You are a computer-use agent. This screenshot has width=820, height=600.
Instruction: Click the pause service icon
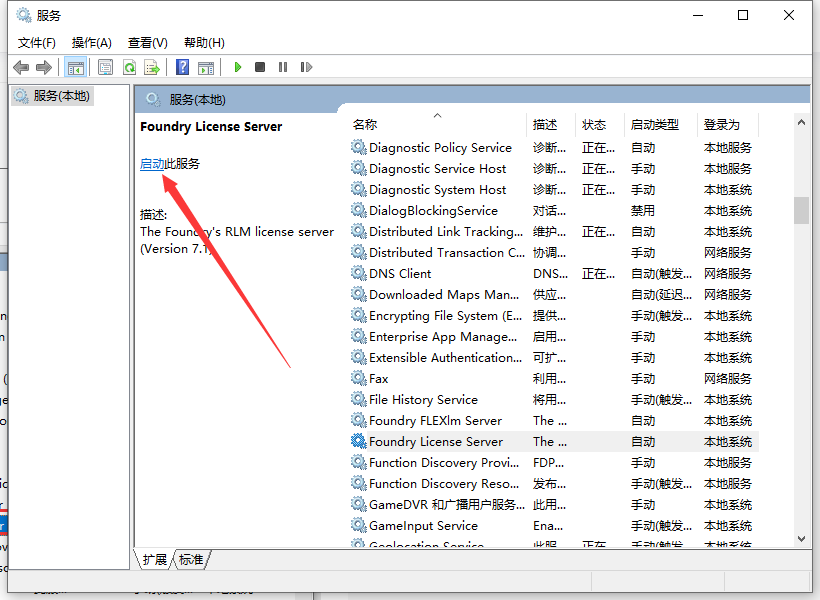pyautogui.click(x=283, y=67)
